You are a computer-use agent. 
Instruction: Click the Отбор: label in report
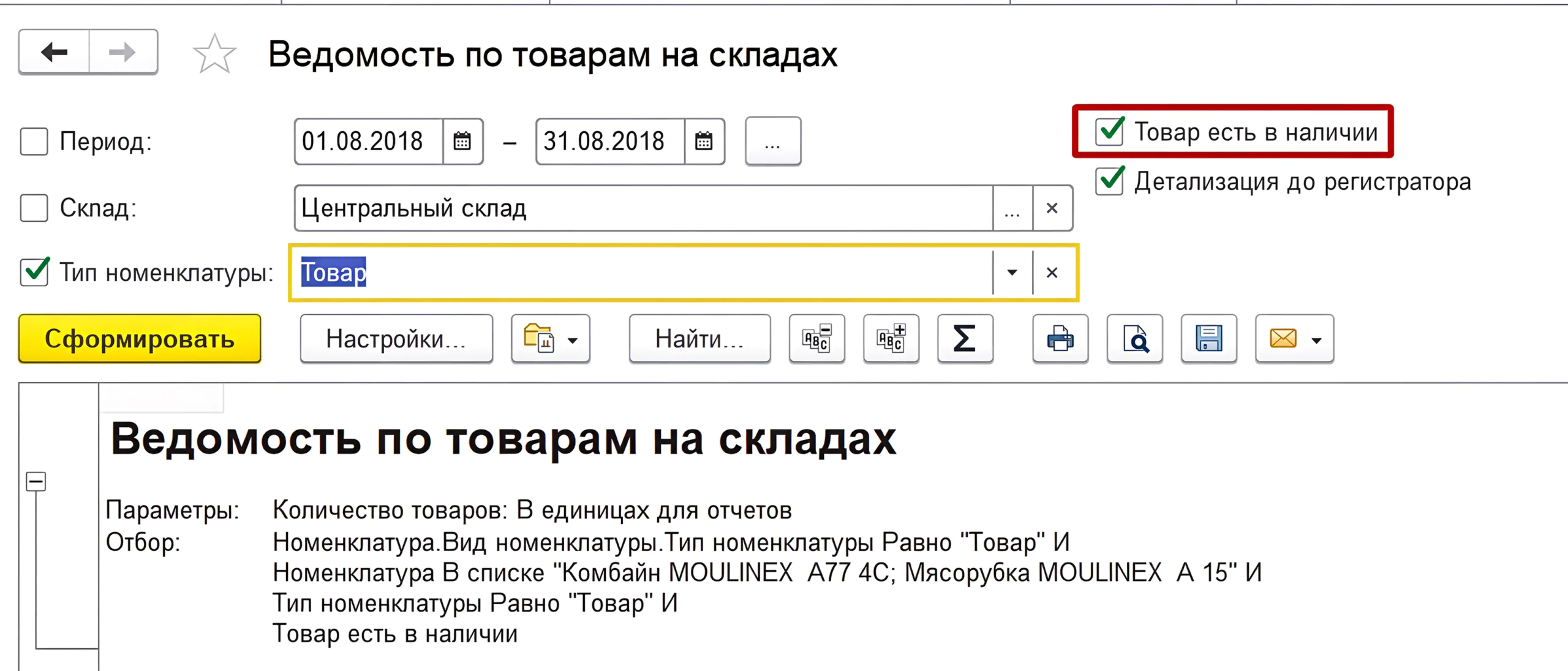(x=143, y=542)
